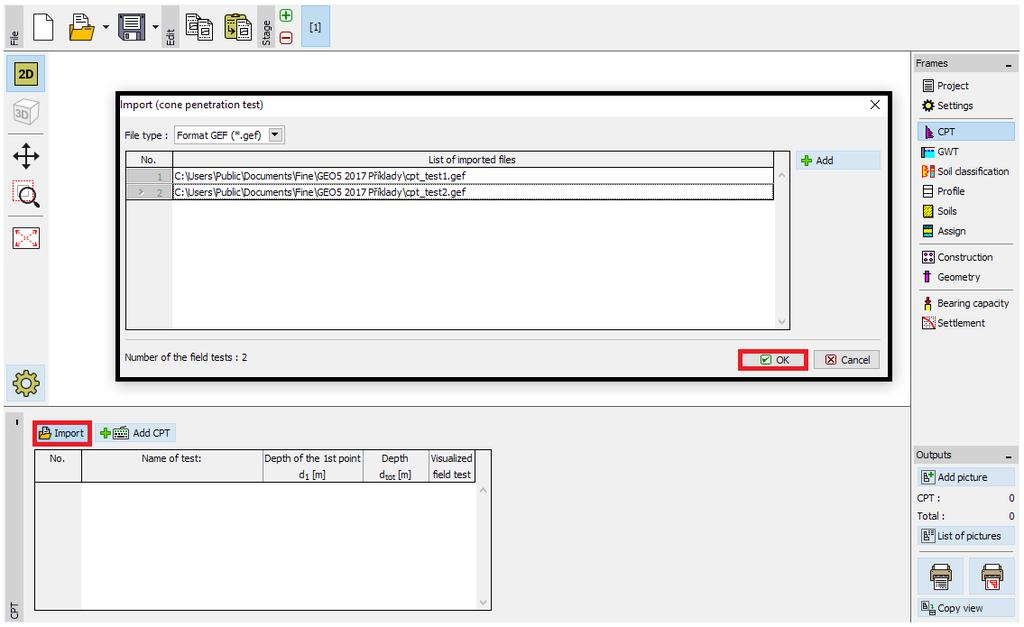The width and height of the screenshot is (1024, 627).
Task: Open the List of pictures
Action: [967, 536]
